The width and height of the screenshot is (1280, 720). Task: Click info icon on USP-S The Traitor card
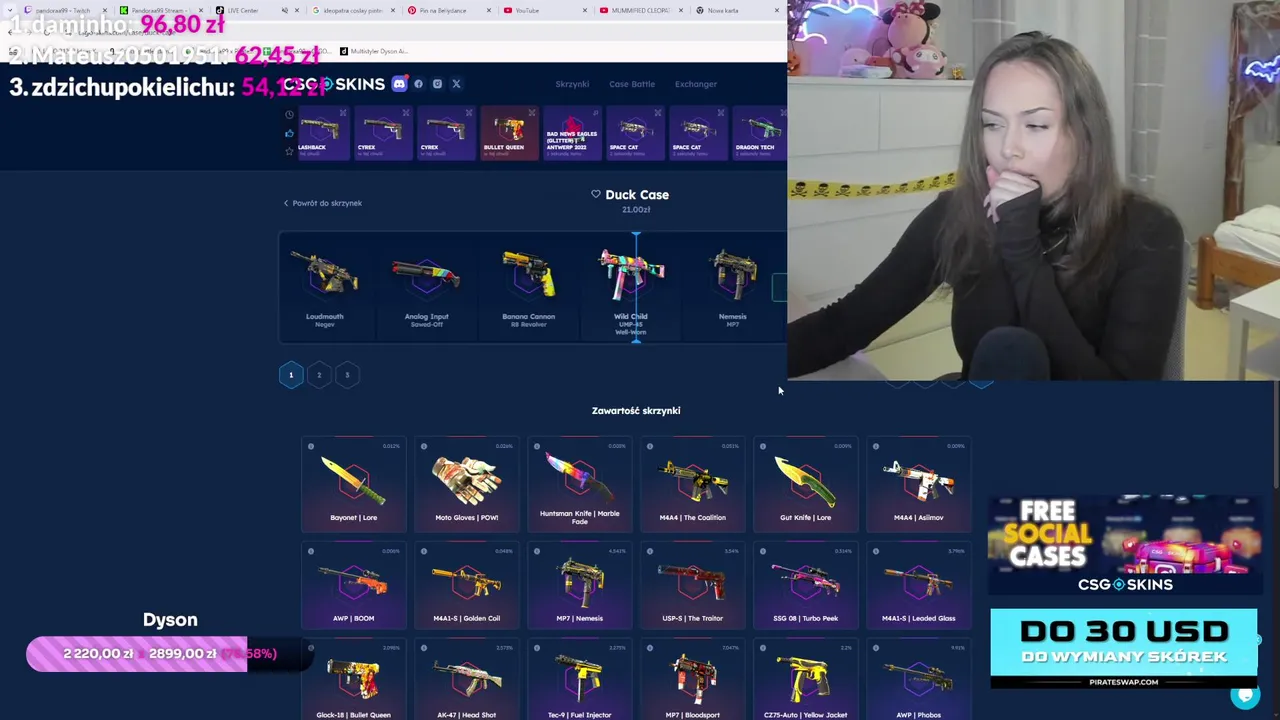(650, 551)
